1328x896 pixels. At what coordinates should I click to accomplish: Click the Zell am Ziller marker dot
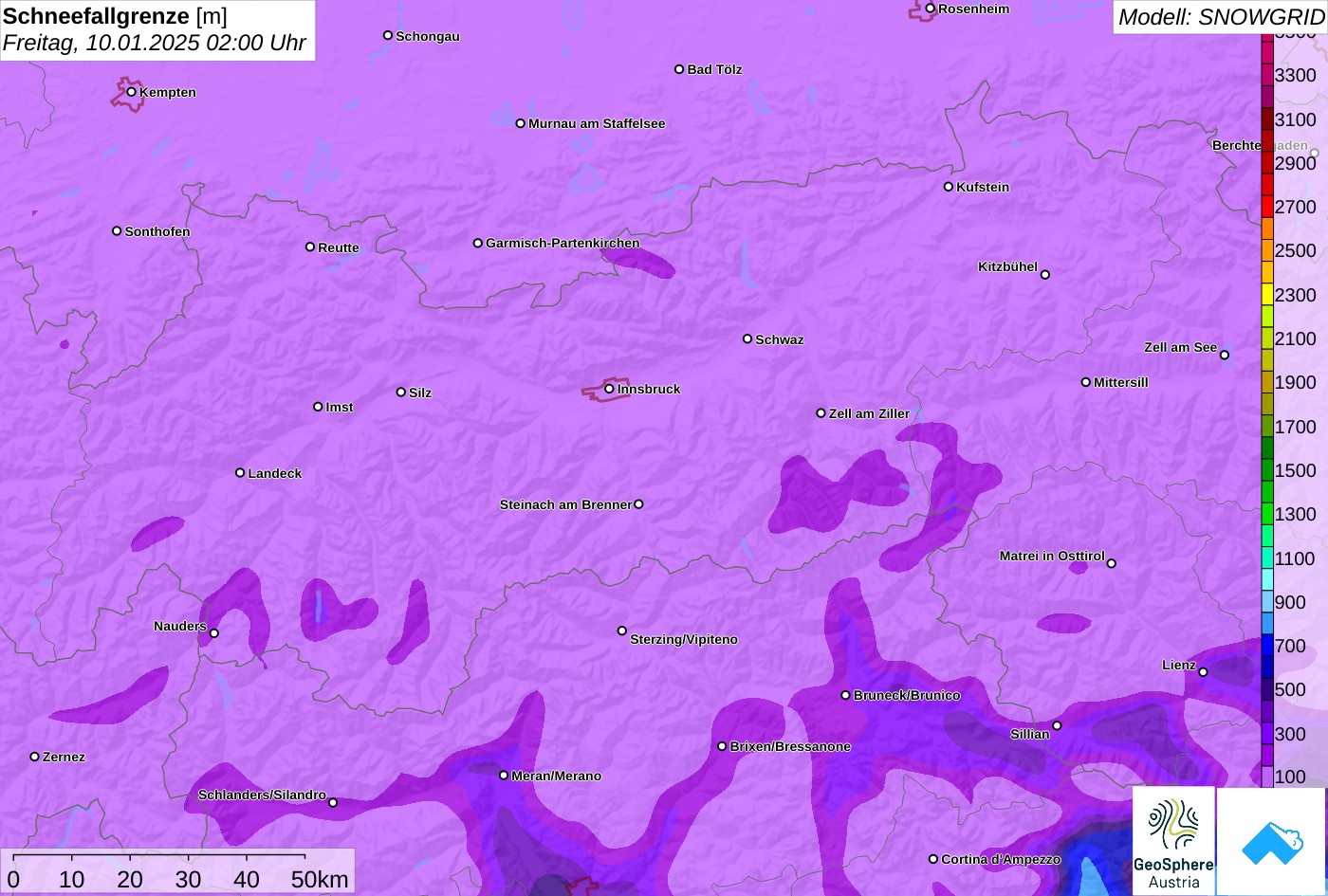point(821,413)
